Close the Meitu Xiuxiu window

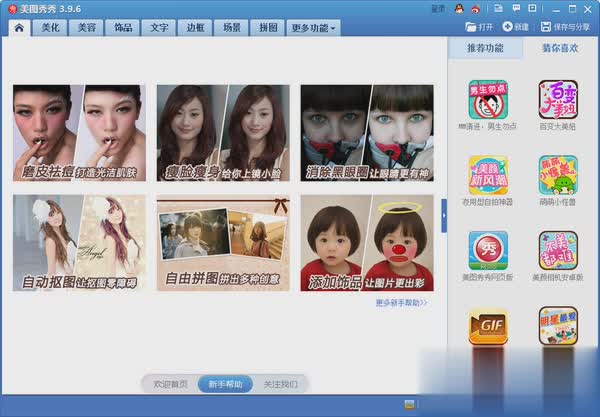[588, 9]
